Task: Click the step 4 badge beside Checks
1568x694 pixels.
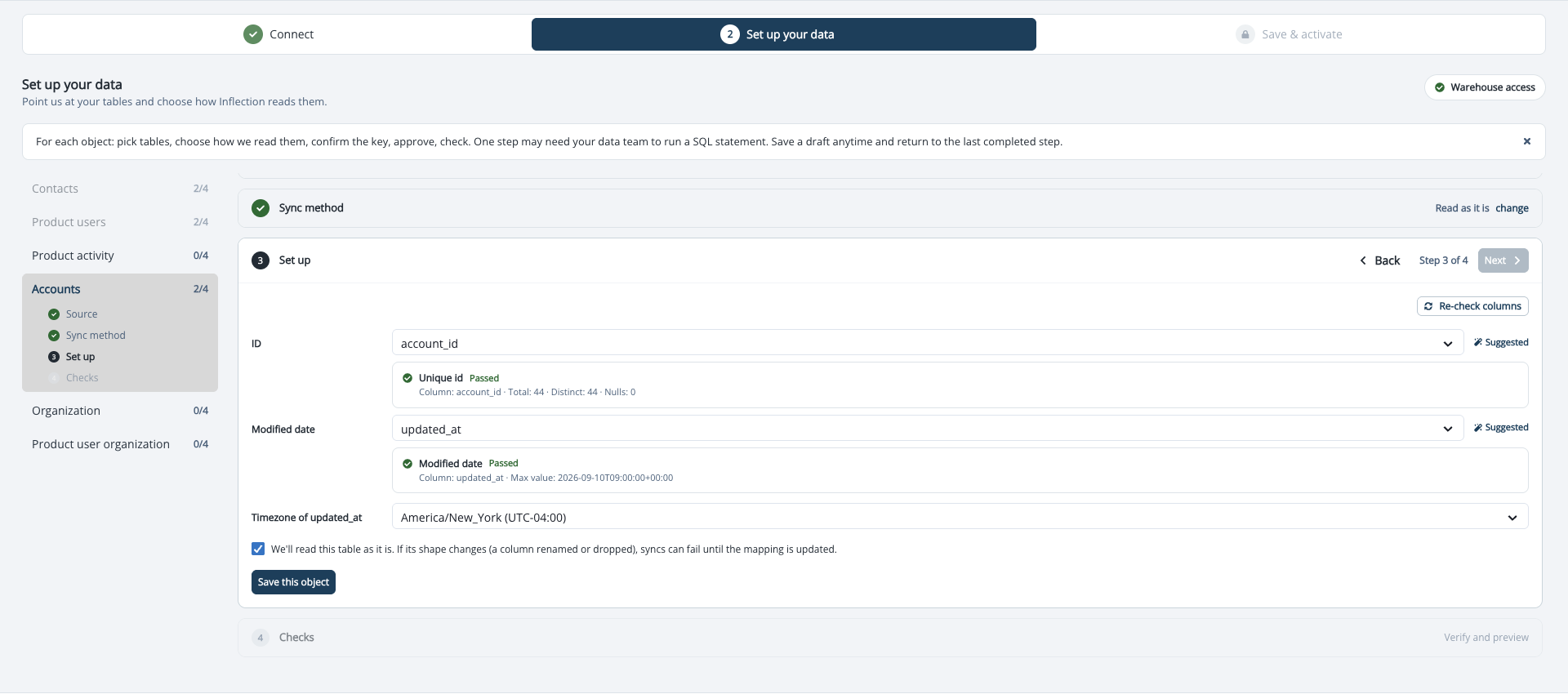Action: point(261,638)
